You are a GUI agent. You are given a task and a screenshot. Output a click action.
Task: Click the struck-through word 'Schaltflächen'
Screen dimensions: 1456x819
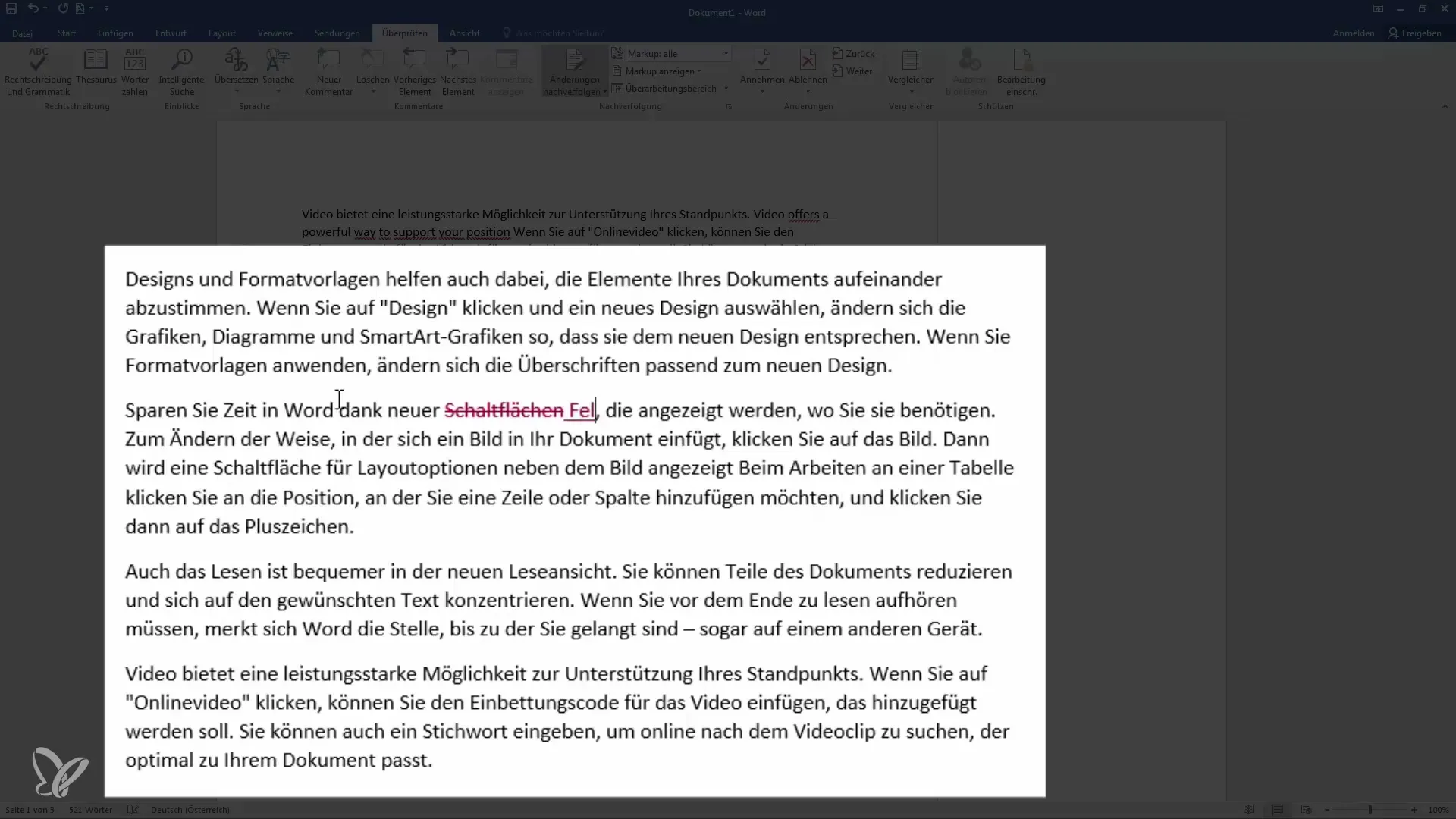click(x=504, y=410)
